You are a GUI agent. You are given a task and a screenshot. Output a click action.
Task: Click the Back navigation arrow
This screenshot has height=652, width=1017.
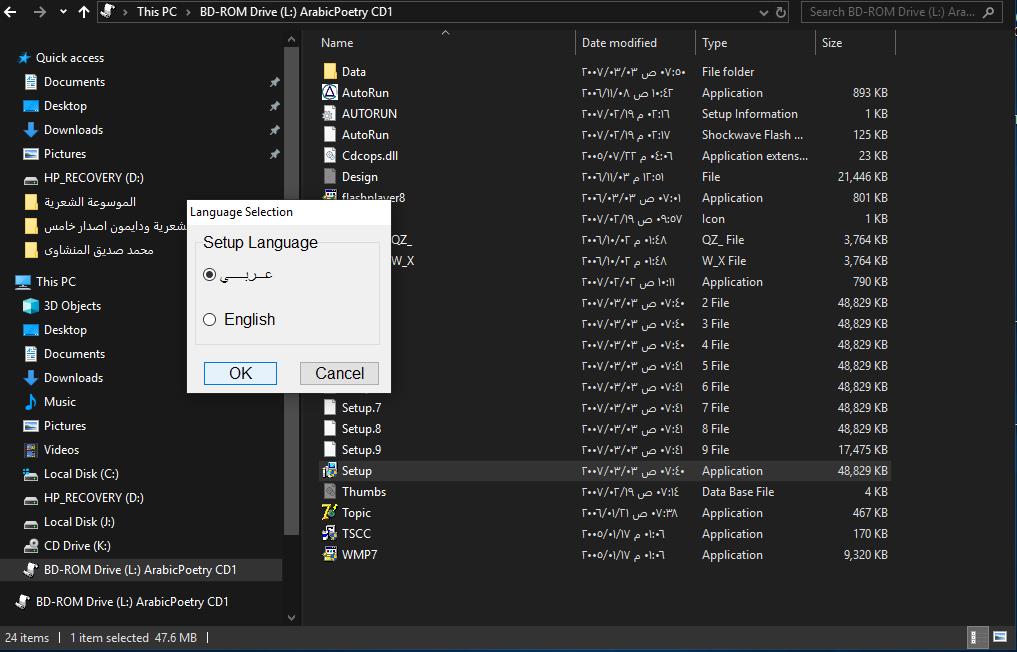[x=13, y=12]
